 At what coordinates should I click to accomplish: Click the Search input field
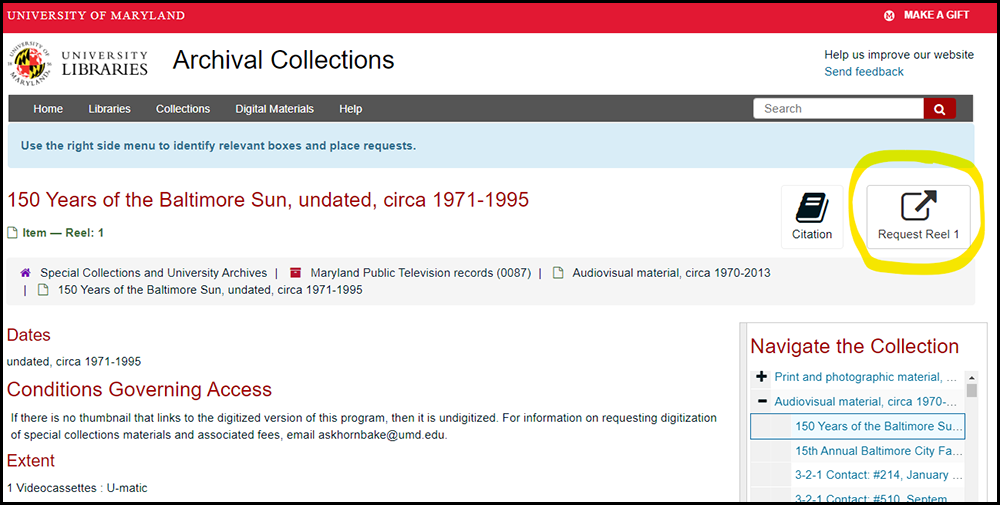coord(838,109)
